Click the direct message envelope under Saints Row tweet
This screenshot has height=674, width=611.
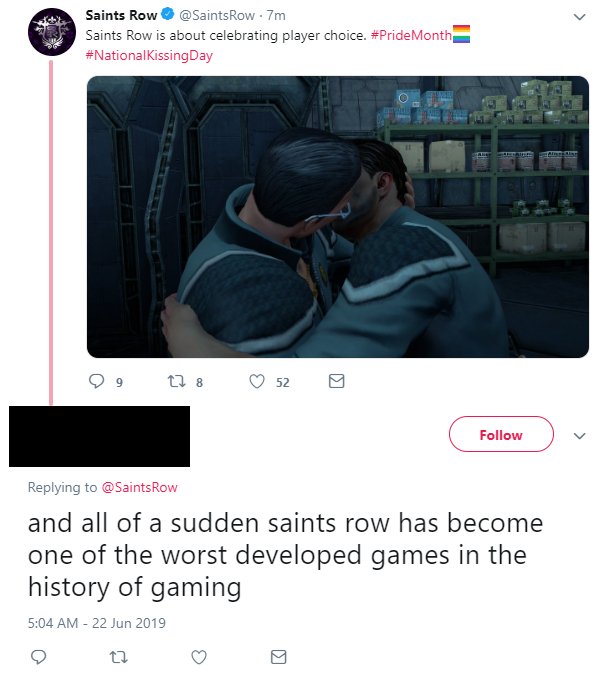pyautogui.click(x=336, y=381)
